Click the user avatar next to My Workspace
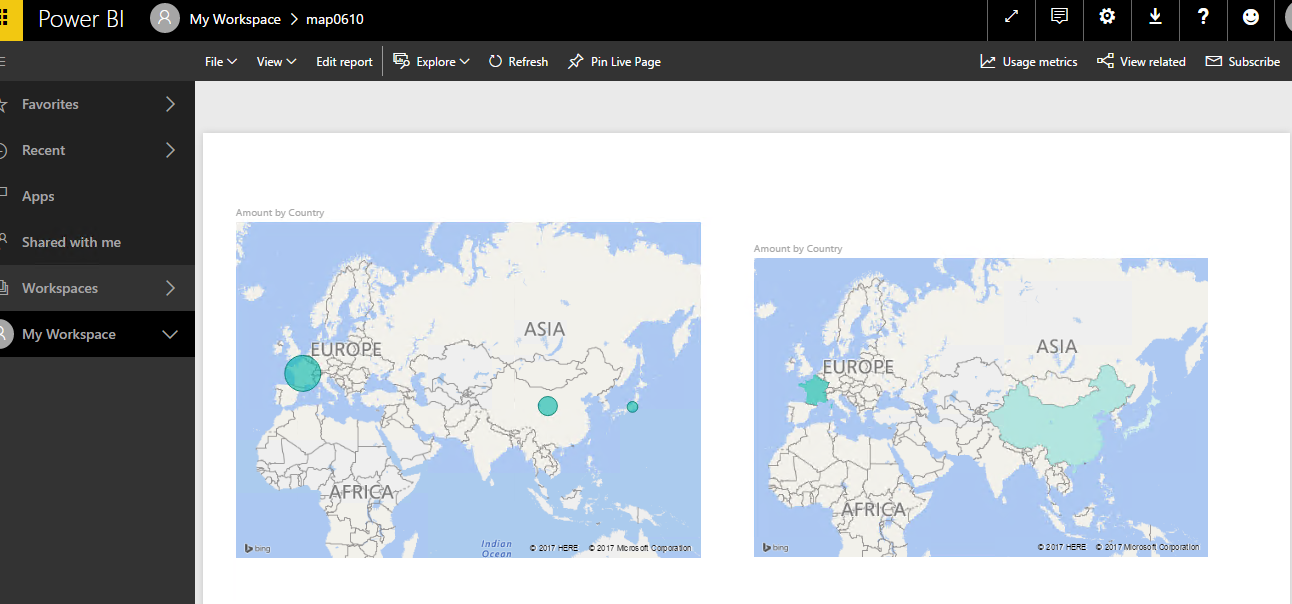This screenshot has height=604, width=1292. click(x=165, y=18)
